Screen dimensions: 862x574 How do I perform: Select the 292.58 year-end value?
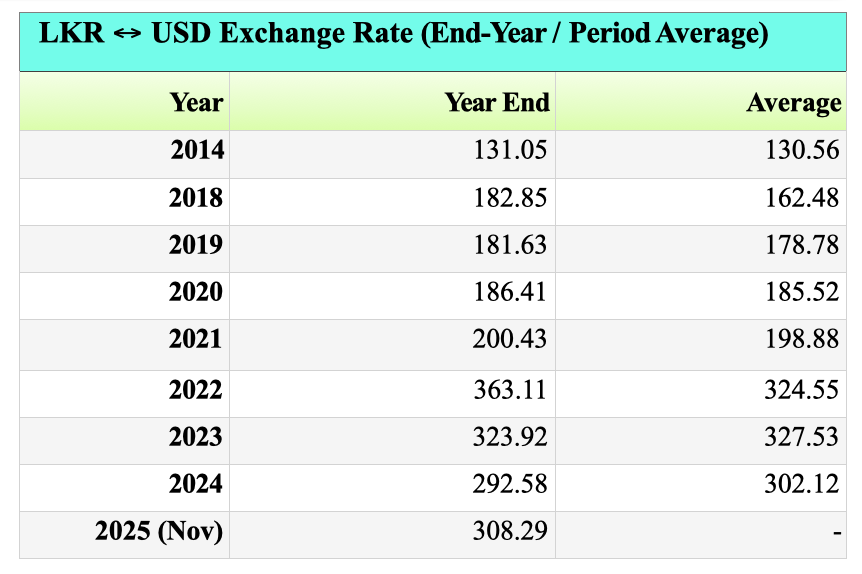click(510, 484)
